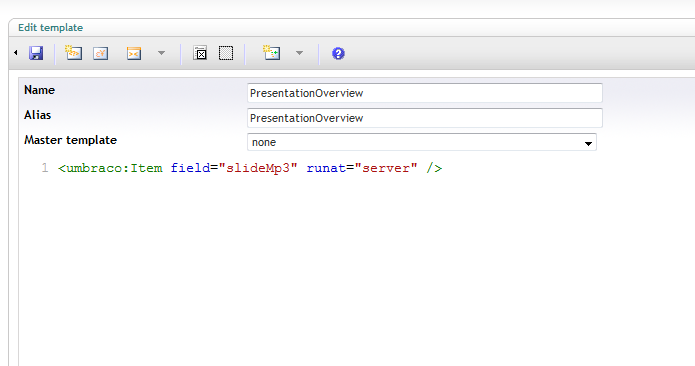
Task: Save the template with the floppy disk icon
Action: point(36,53)
